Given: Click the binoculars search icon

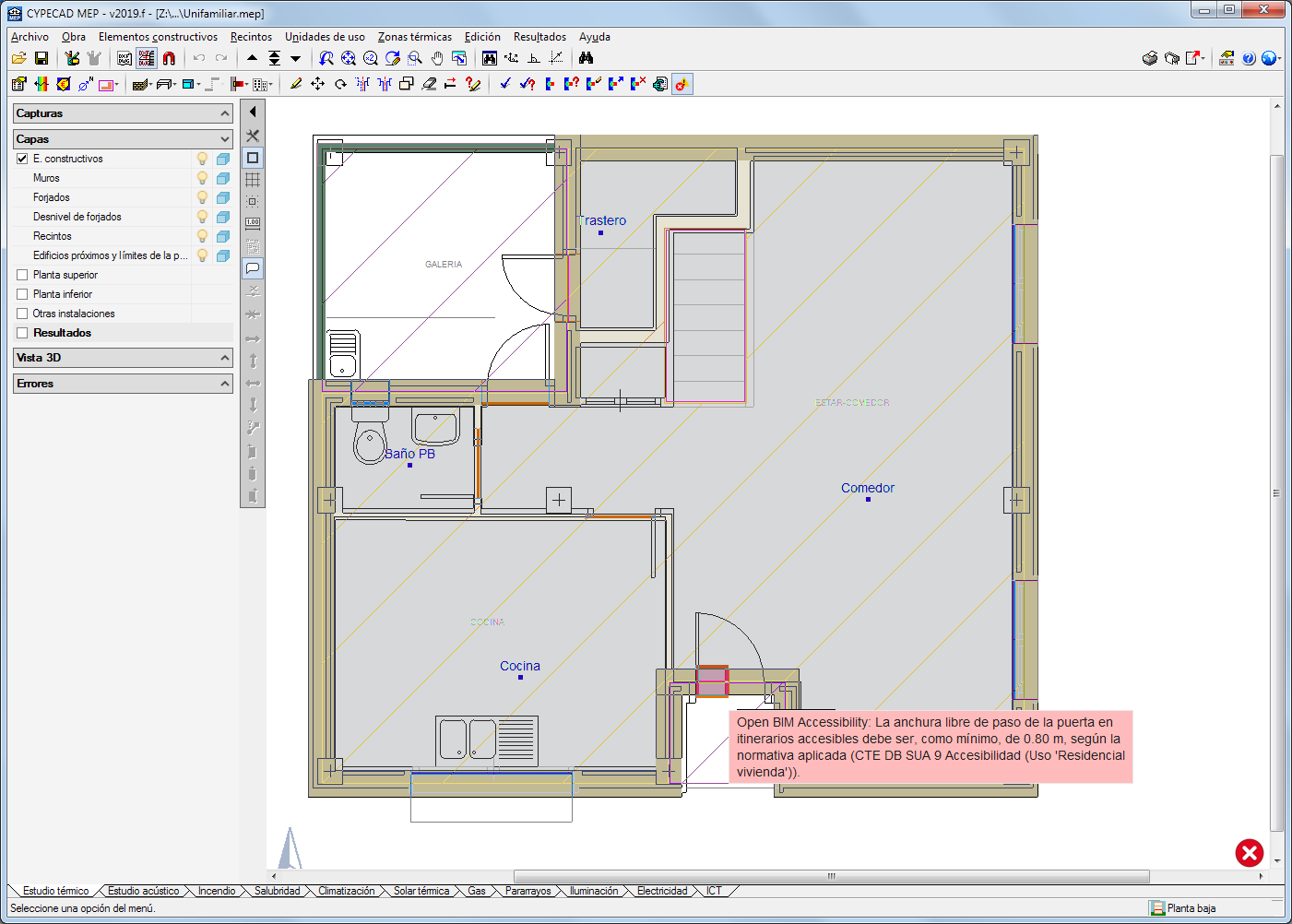Looking at the screenshot, I should 586,58.
